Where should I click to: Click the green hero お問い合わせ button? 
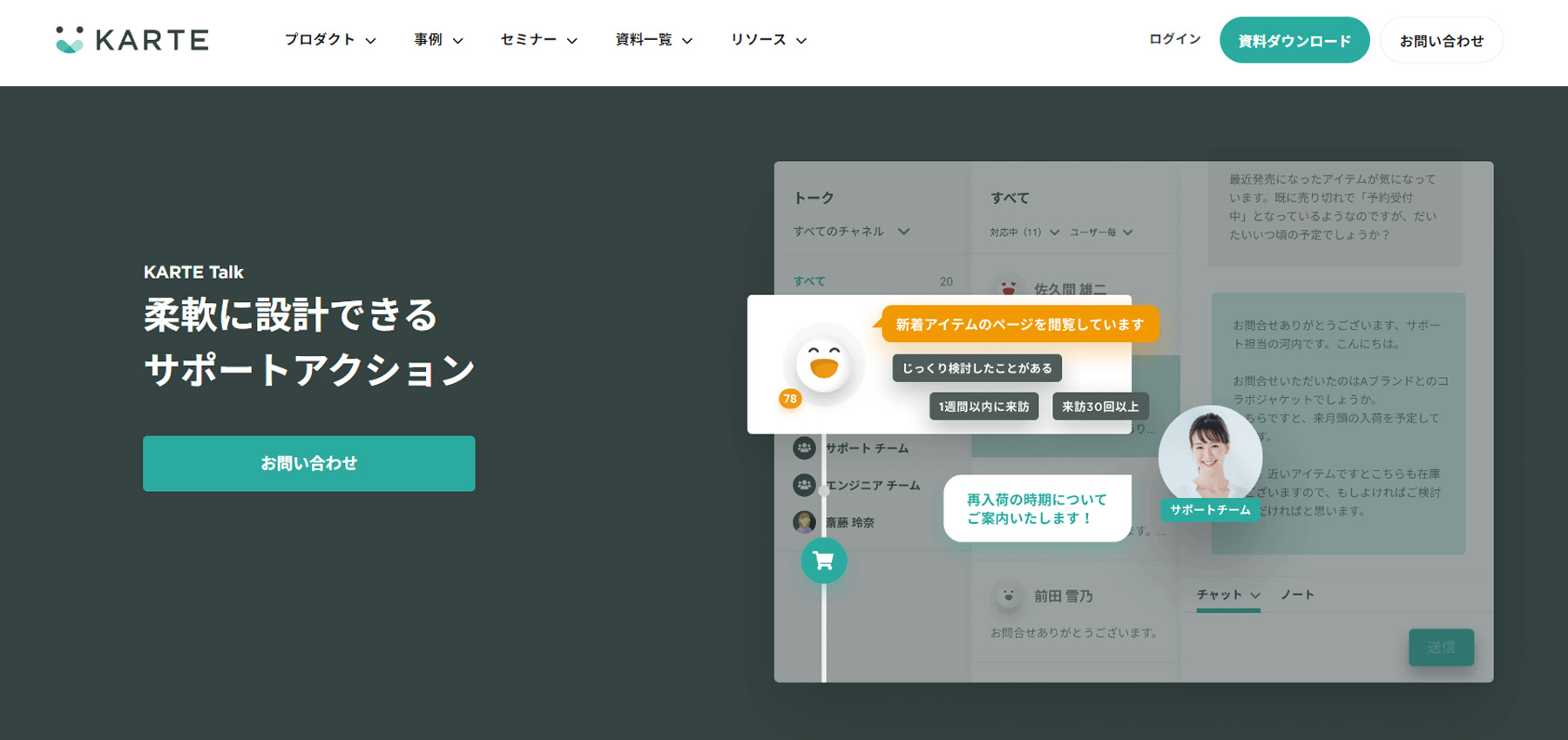coord(309,463)
